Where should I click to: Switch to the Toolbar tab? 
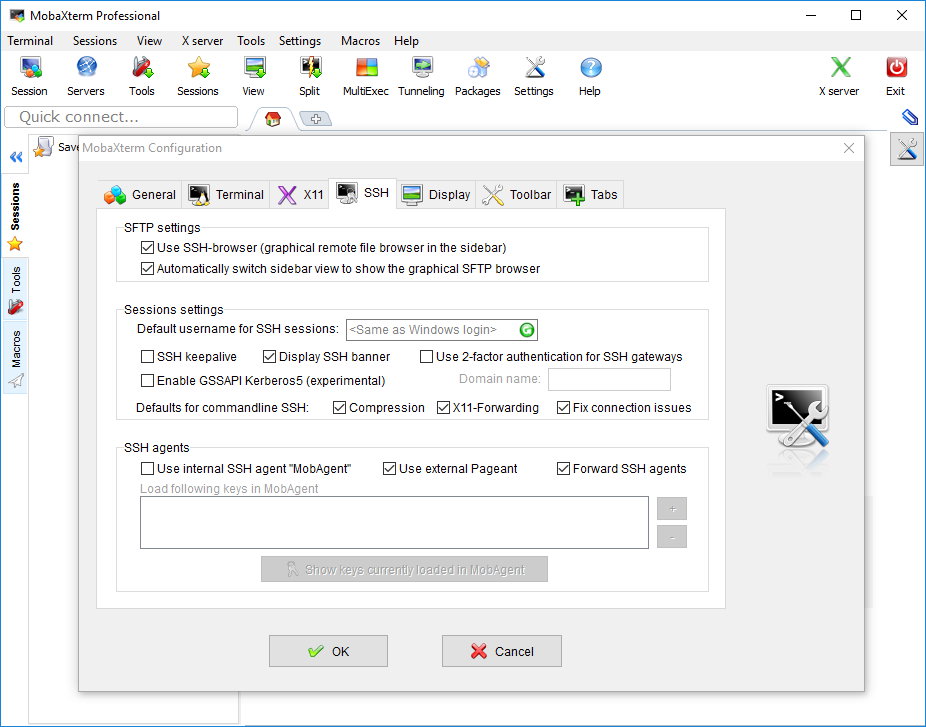tap(516, 194)
